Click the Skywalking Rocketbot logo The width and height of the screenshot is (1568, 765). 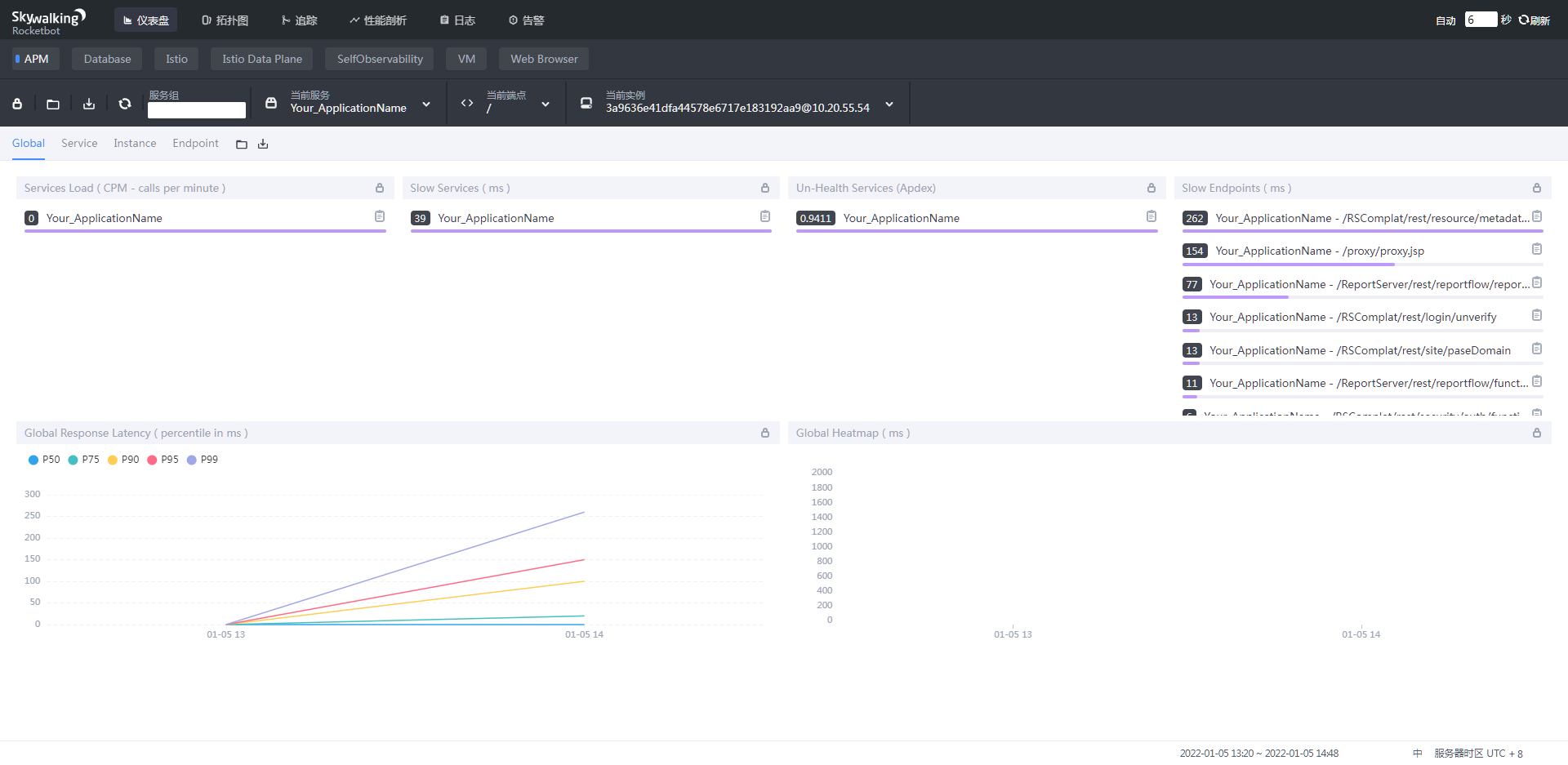click(48, 22)
